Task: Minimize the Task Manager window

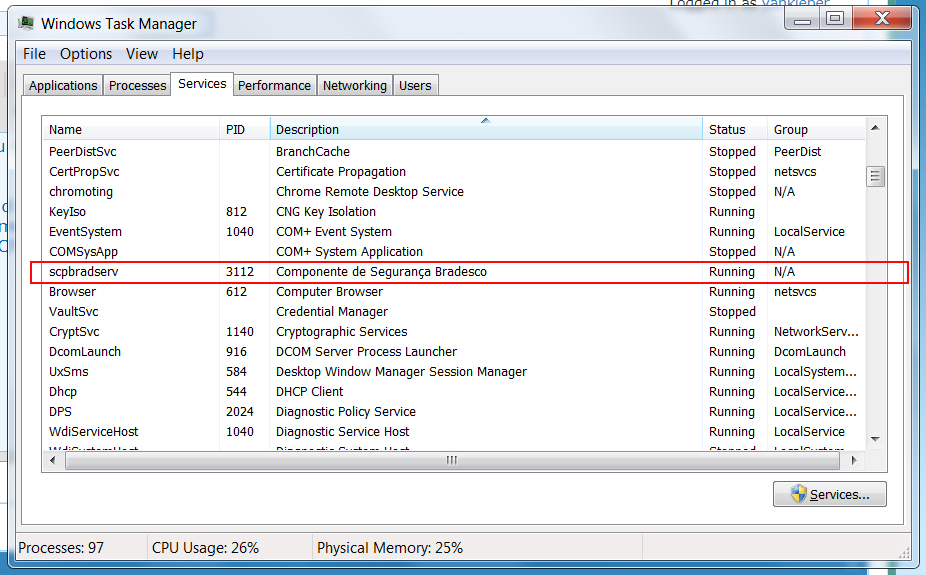Action: [802, 19]
